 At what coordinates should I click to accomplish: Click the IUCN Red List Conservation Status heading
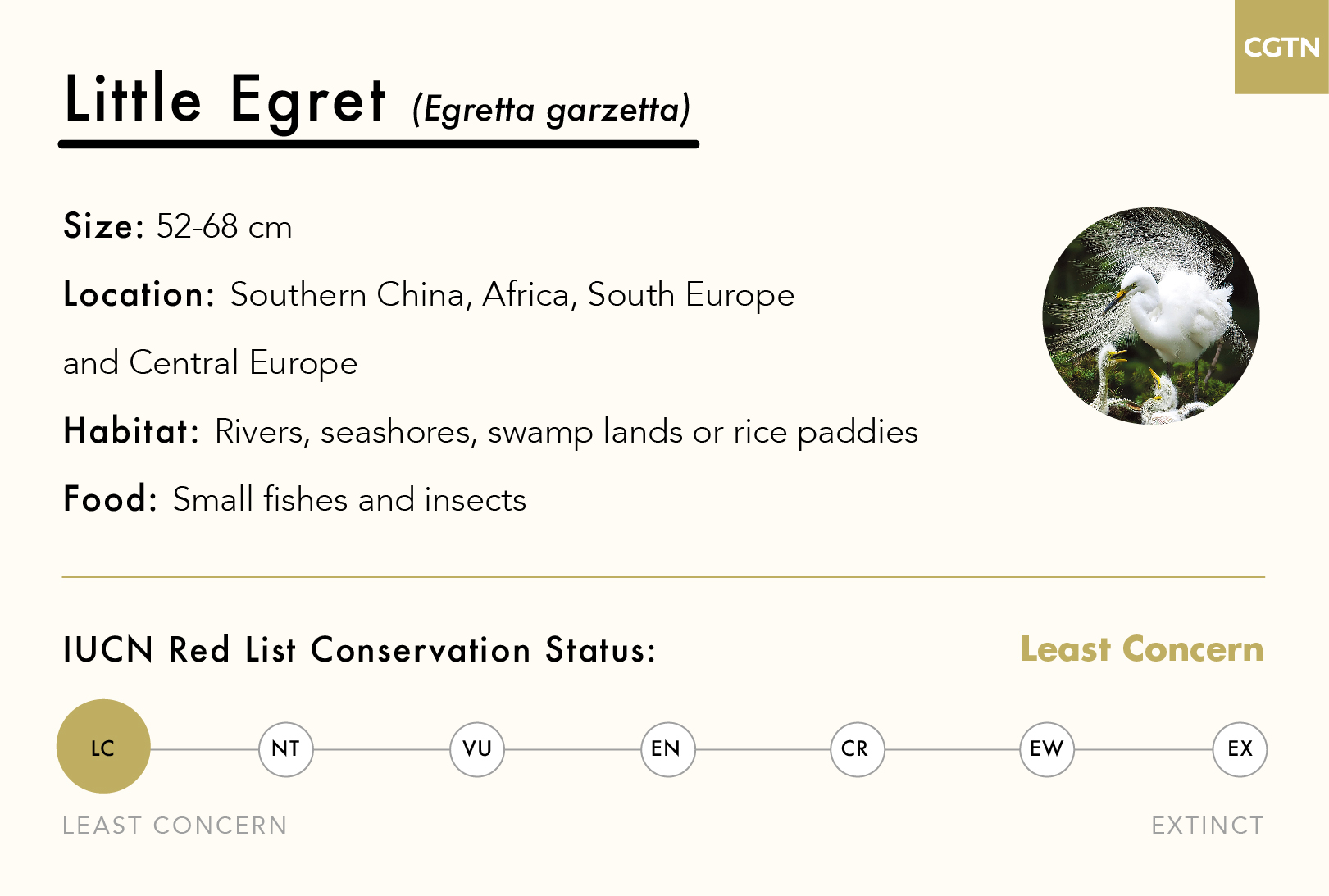coord(359,650)
